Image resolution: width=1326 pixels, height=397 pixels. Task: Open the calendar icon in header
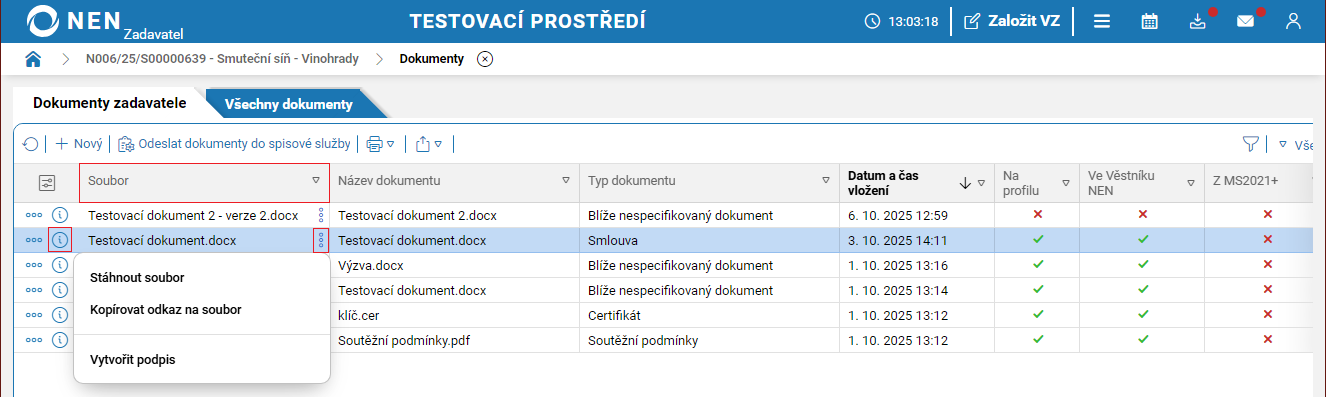1149,21
